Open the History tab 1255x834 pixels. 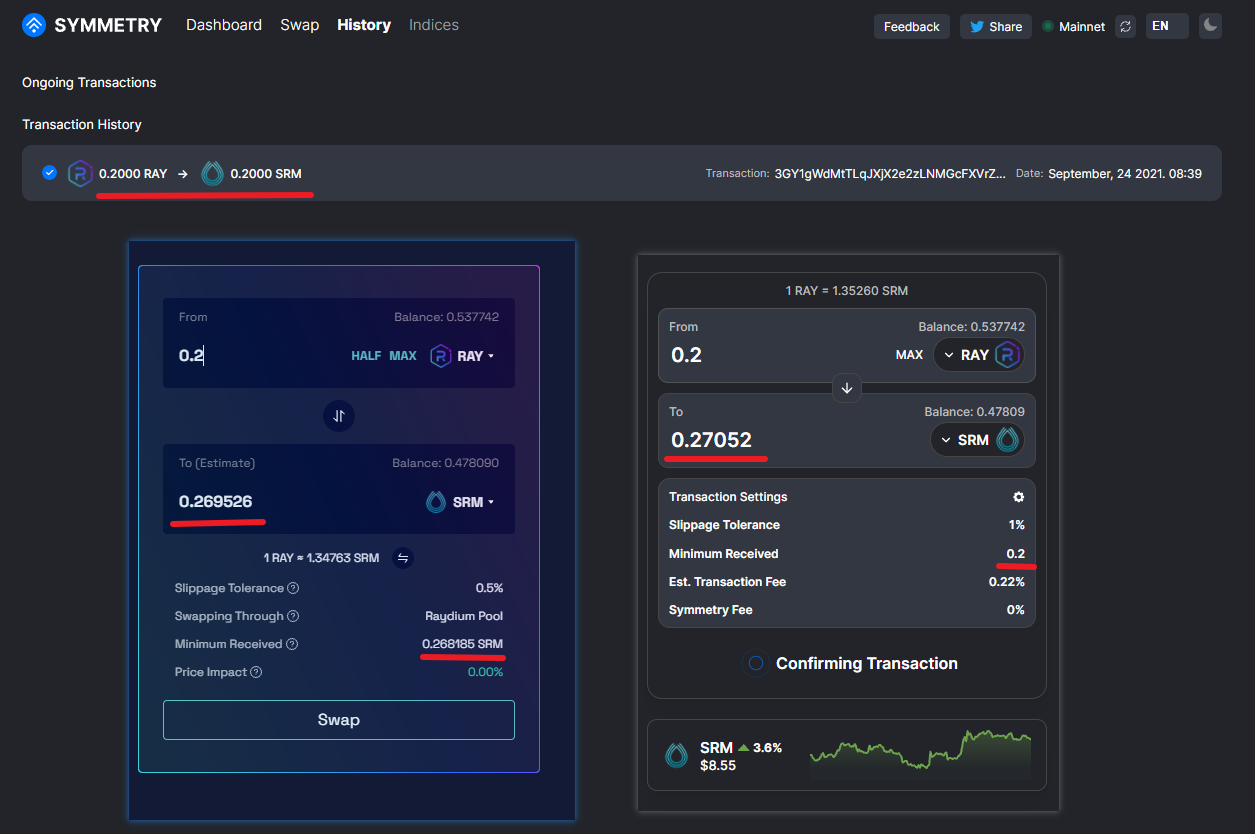(364, 25)
